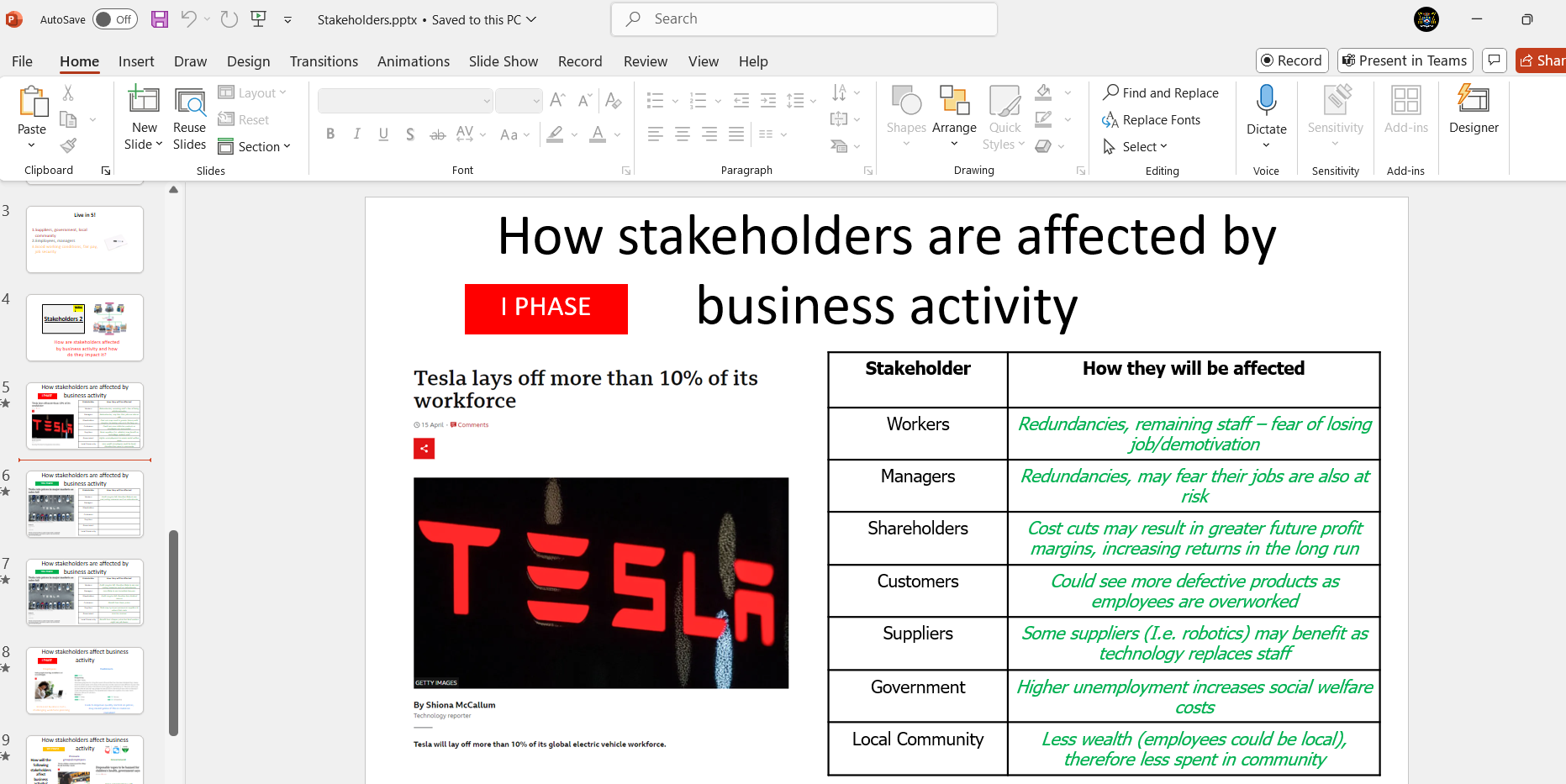1566x784 pixels.
Task: Open the Designer pane
Action: 1474,110
